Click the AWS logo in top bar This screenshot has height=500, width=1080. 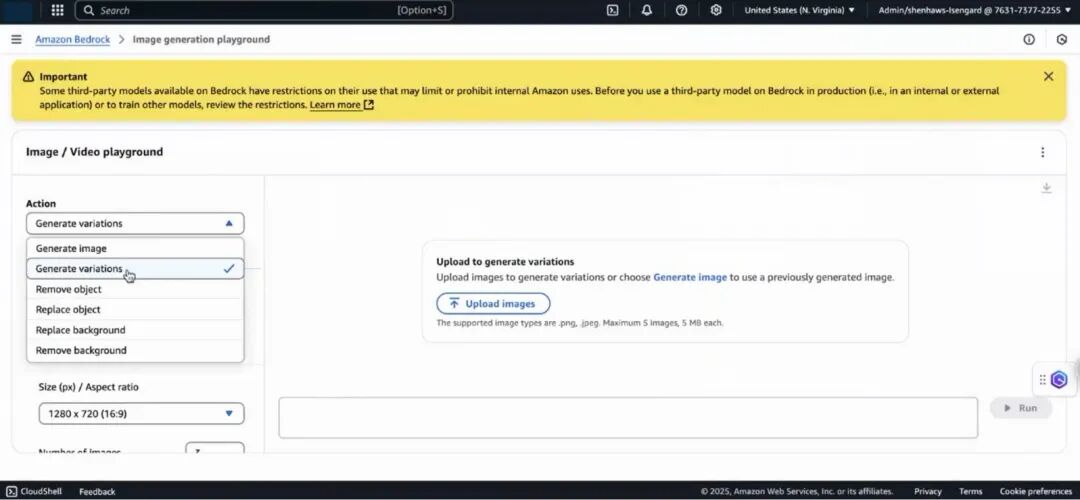click(x=17, y=10)
